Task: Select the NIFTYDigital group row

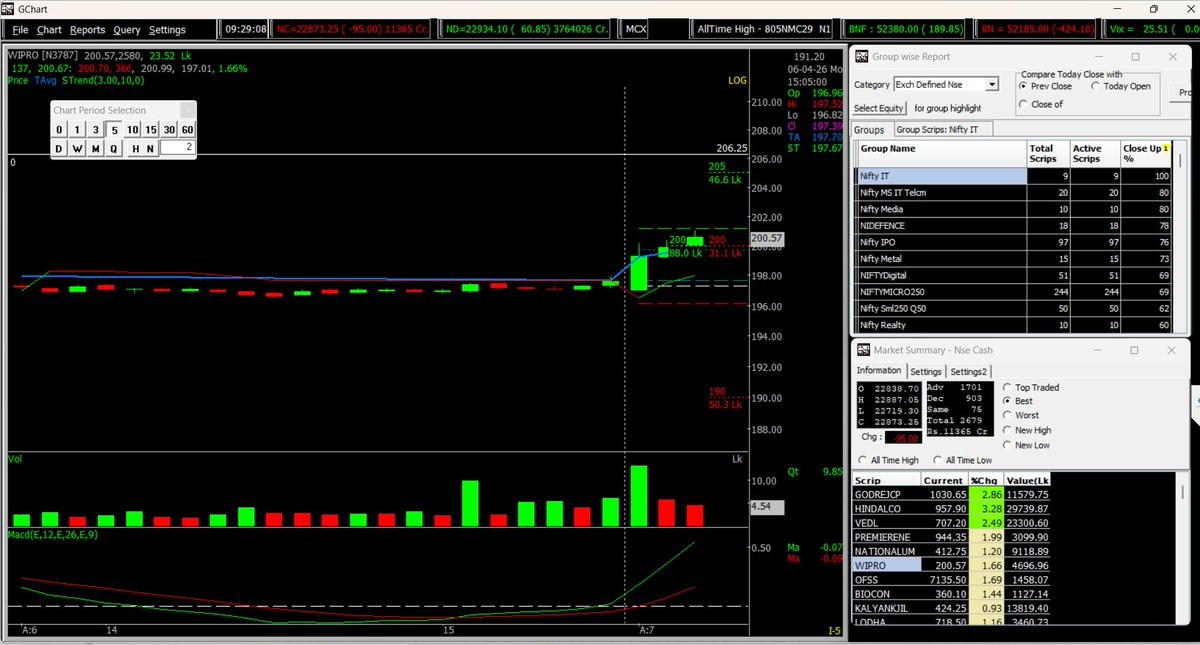Action: click(x=1015, y=275)
